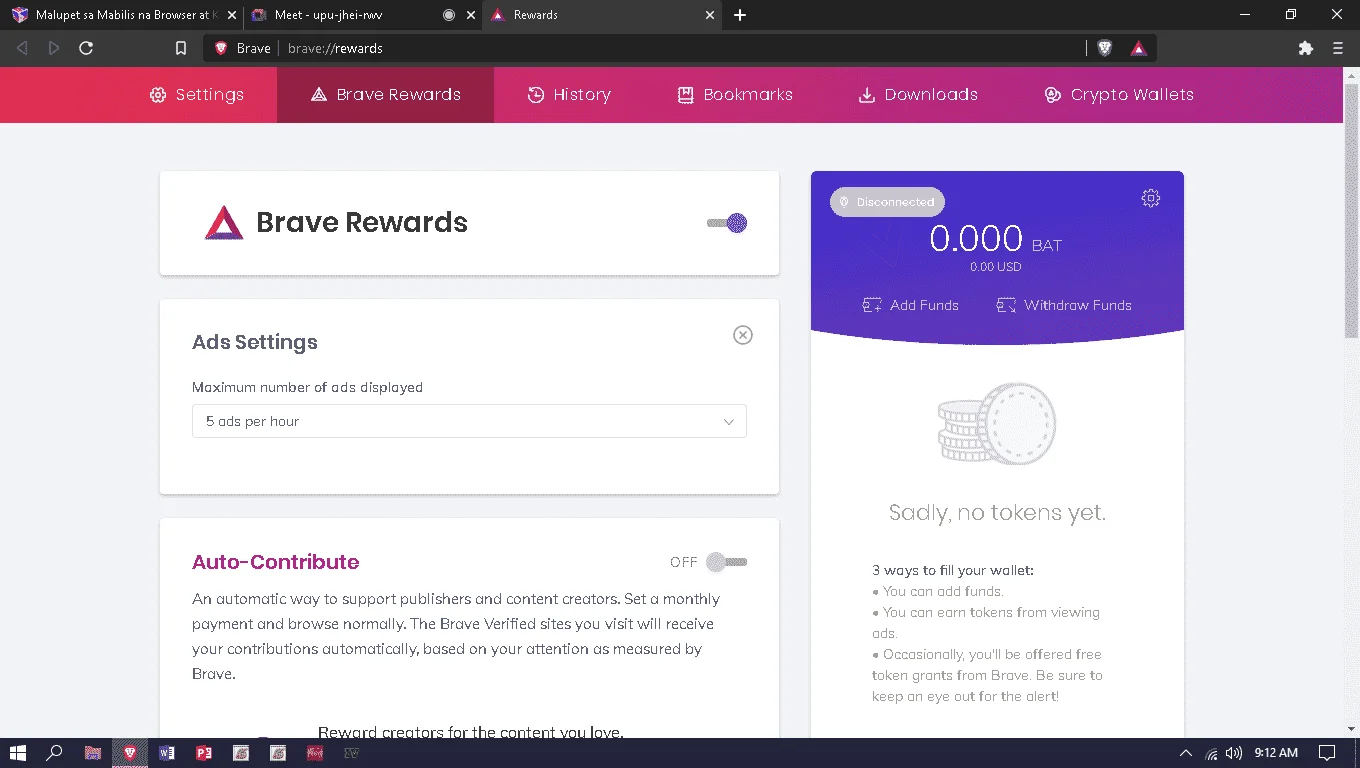Switch to Word in the taskbar
This screenshot has width=1360, height=768.
pyautogui.click(x=166, y=753)
